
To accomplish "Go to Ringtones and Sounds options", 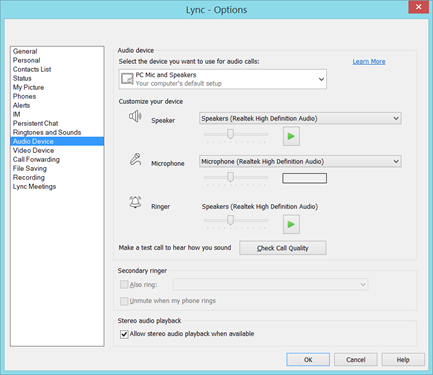I will point(57,132).
